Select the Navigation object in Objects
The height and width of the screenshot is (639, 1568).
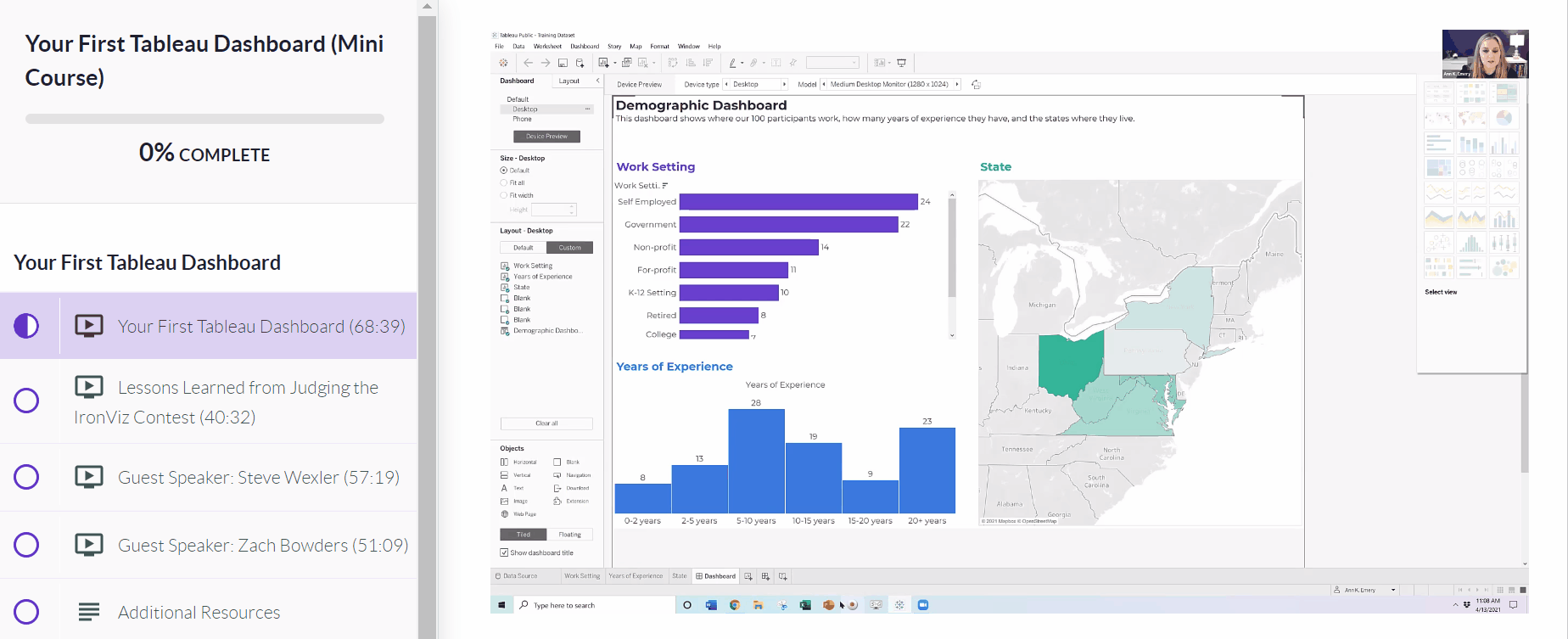(x=572, y=475)
